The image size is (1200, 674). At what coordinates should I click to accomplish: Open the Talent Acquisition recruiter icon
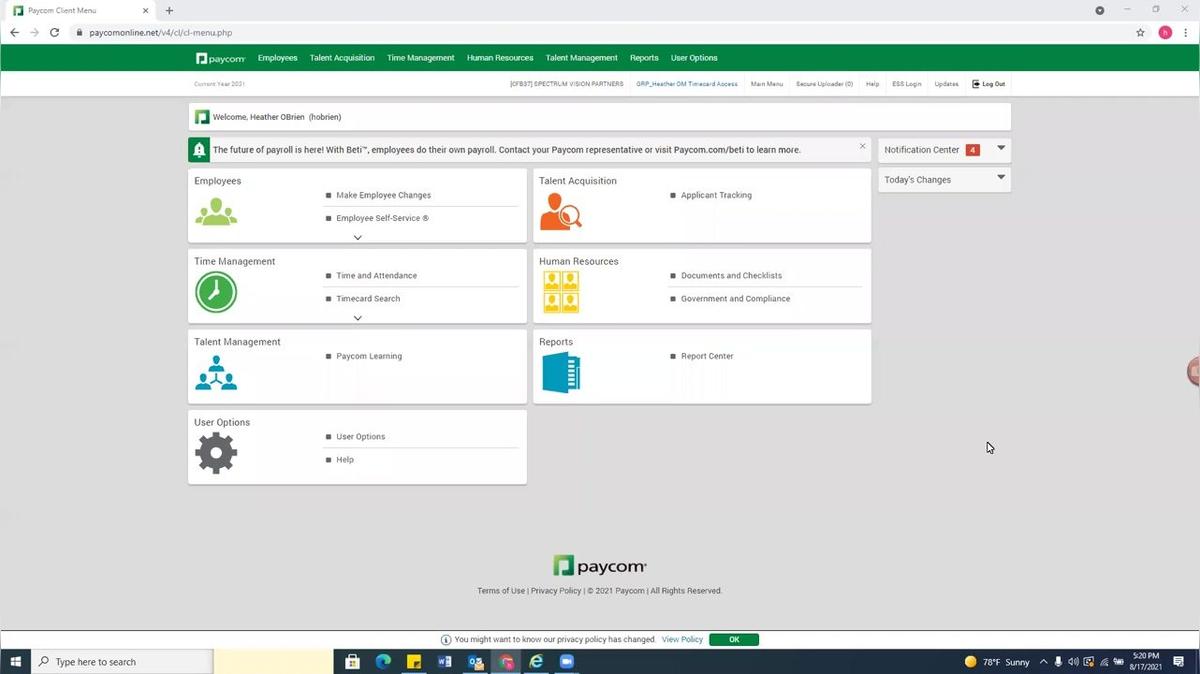click(x=560, y=211)
